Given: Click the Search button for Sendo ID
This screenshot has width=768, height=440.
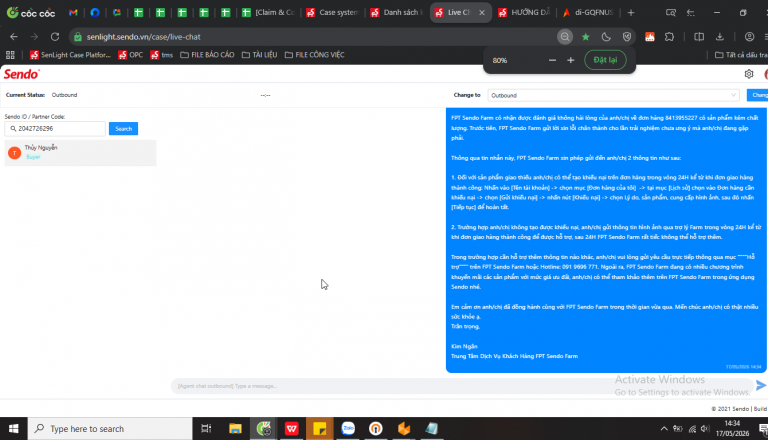Looking at the screenshot, I should tap(123, 129).
